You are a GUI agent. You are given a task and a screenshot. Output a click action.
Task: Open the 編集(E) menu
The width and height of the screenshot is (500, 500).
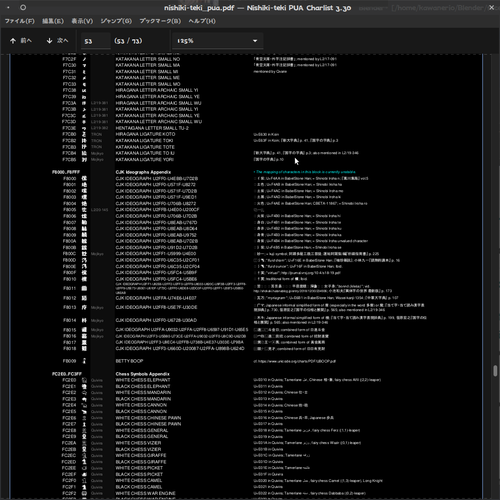tap(53, 21)
